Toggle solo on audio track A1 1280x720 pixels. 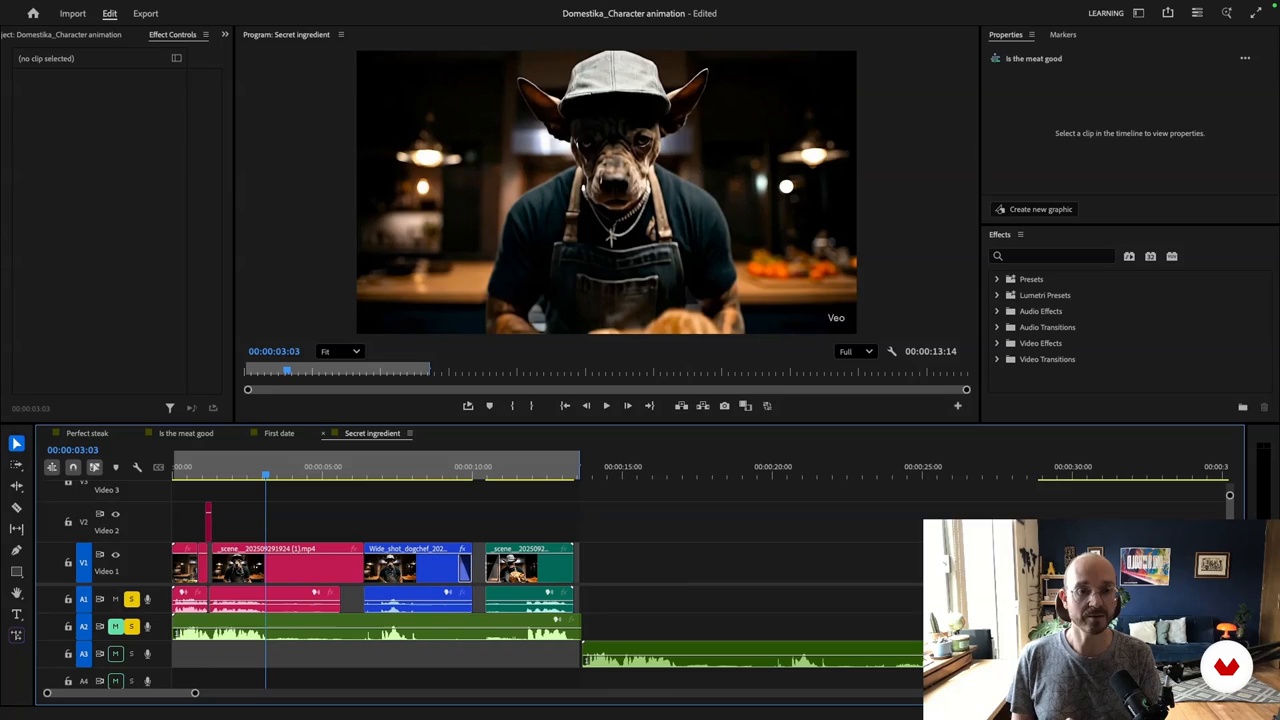click(x=131, y=599)
